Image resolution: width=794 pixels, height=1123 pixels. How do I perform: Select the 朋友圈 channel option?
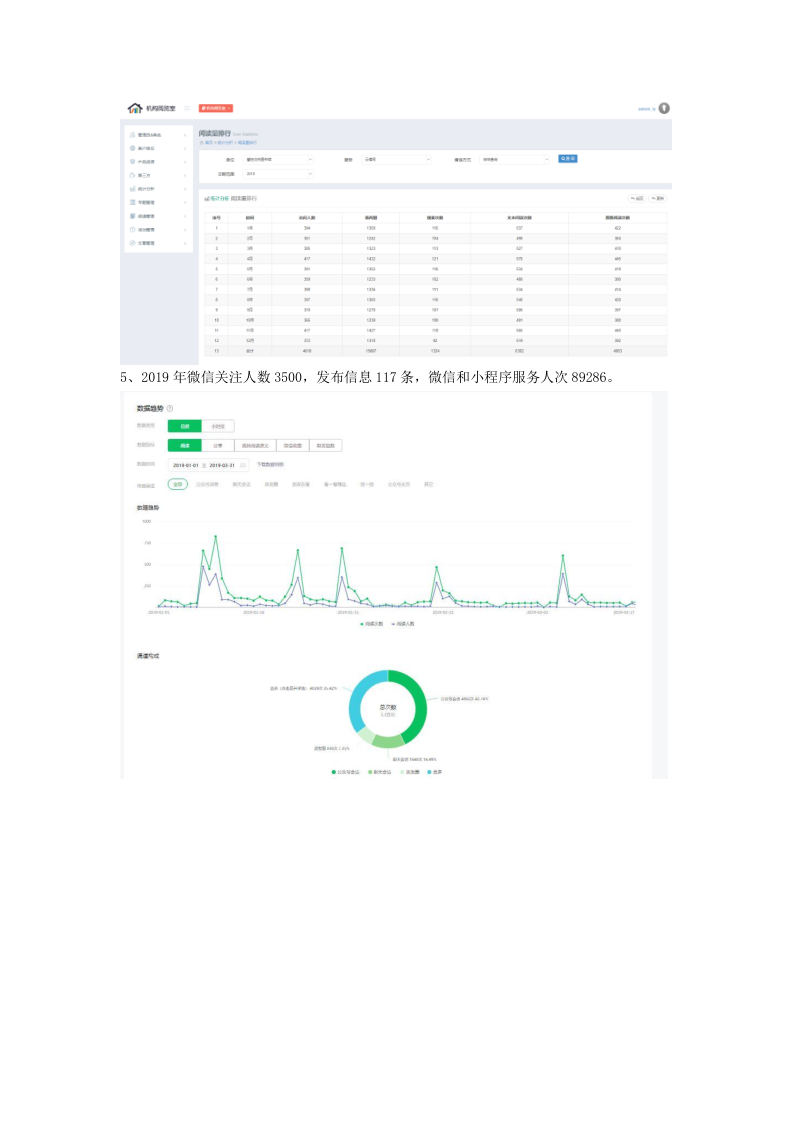pyautogui.click(x=271, y=485)
